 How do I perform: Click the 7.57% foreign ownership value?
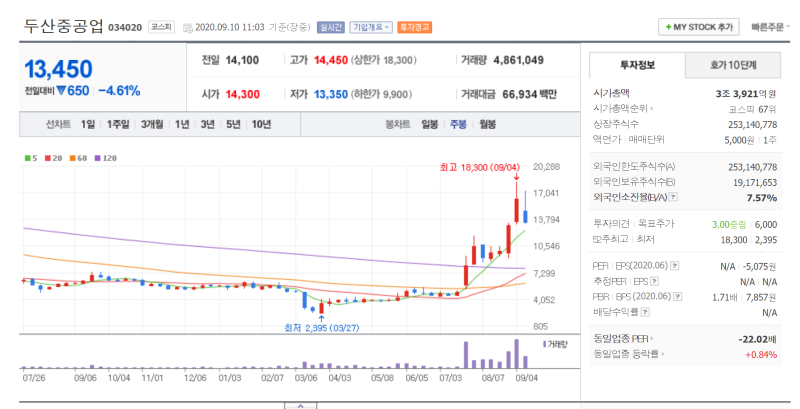click(x=762, y=198)
